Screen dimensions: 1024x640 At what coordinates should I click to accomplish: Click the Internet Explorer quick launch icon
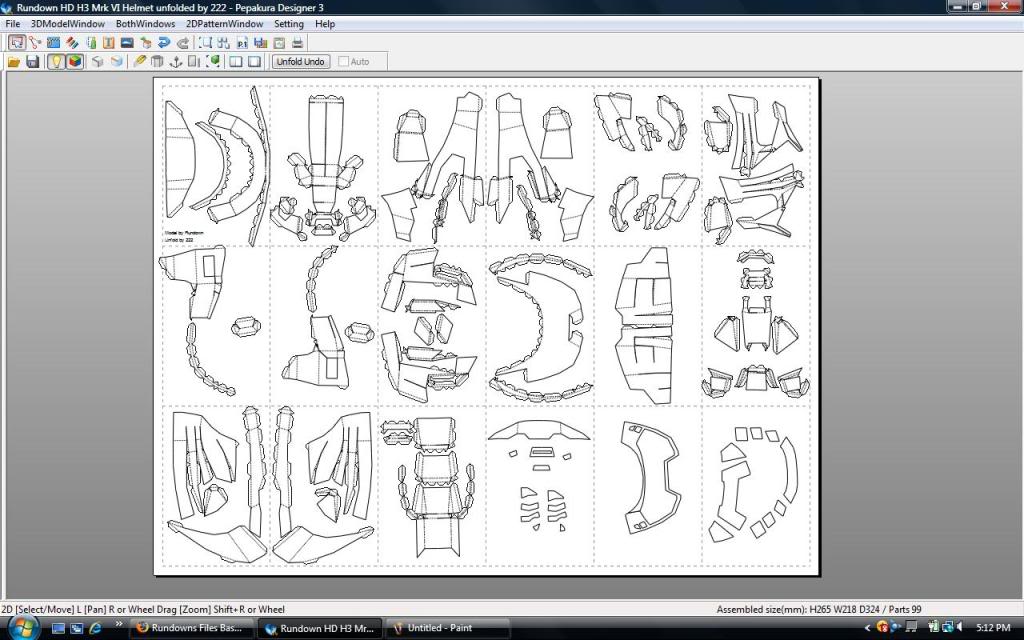tap(95, 628)
